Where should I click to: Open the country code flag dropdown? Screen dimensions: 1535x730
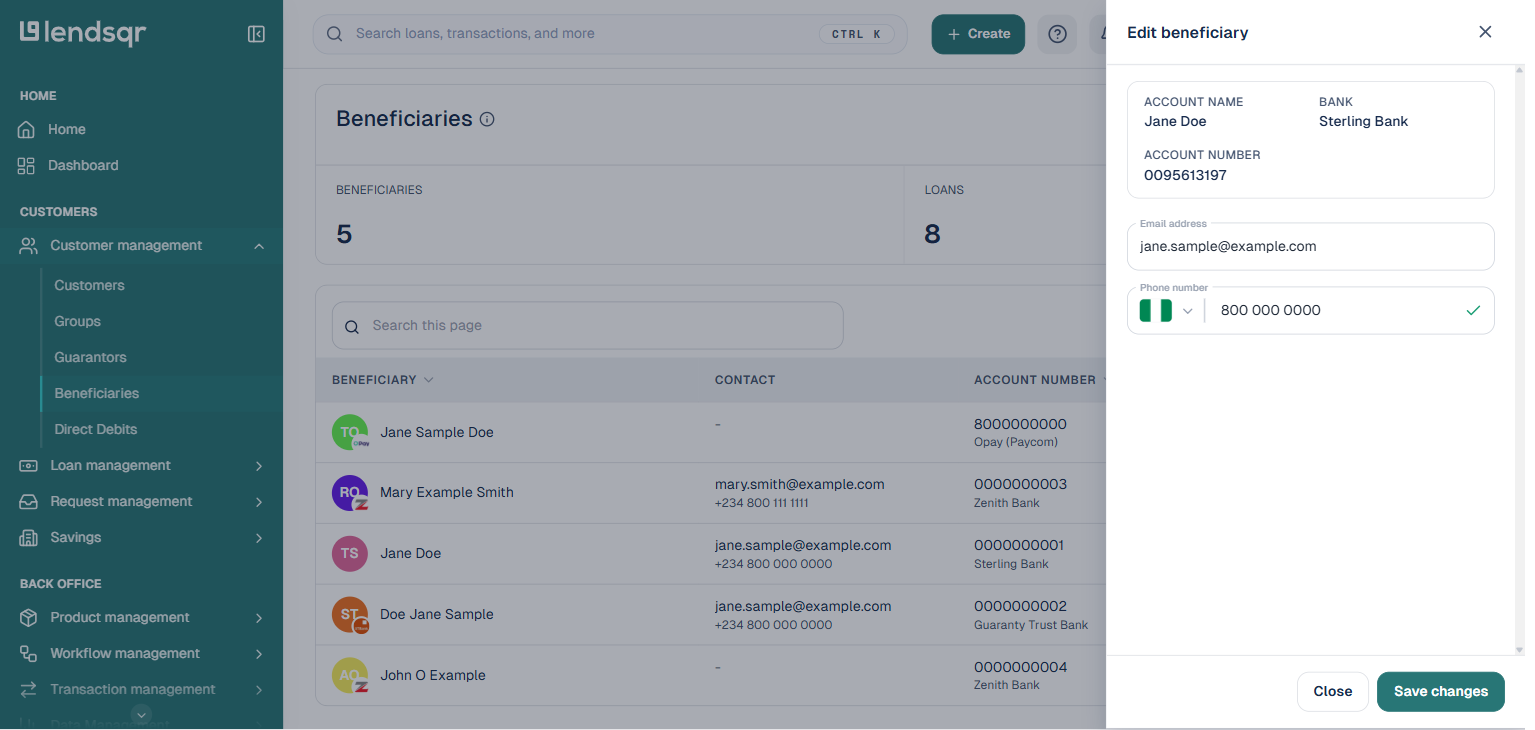pos(1167,311)
